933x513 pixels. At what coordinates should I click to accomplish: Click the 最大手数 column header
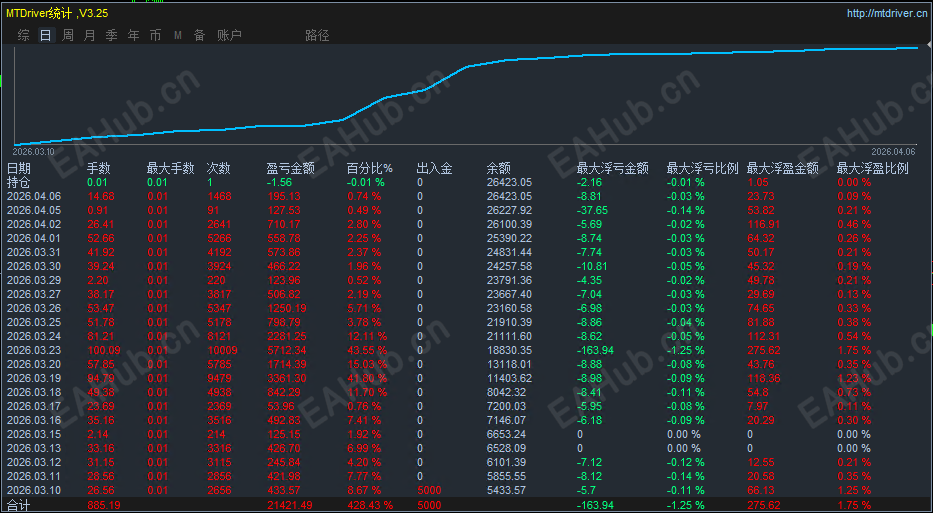pyautogui.click(x=170, y=169)
